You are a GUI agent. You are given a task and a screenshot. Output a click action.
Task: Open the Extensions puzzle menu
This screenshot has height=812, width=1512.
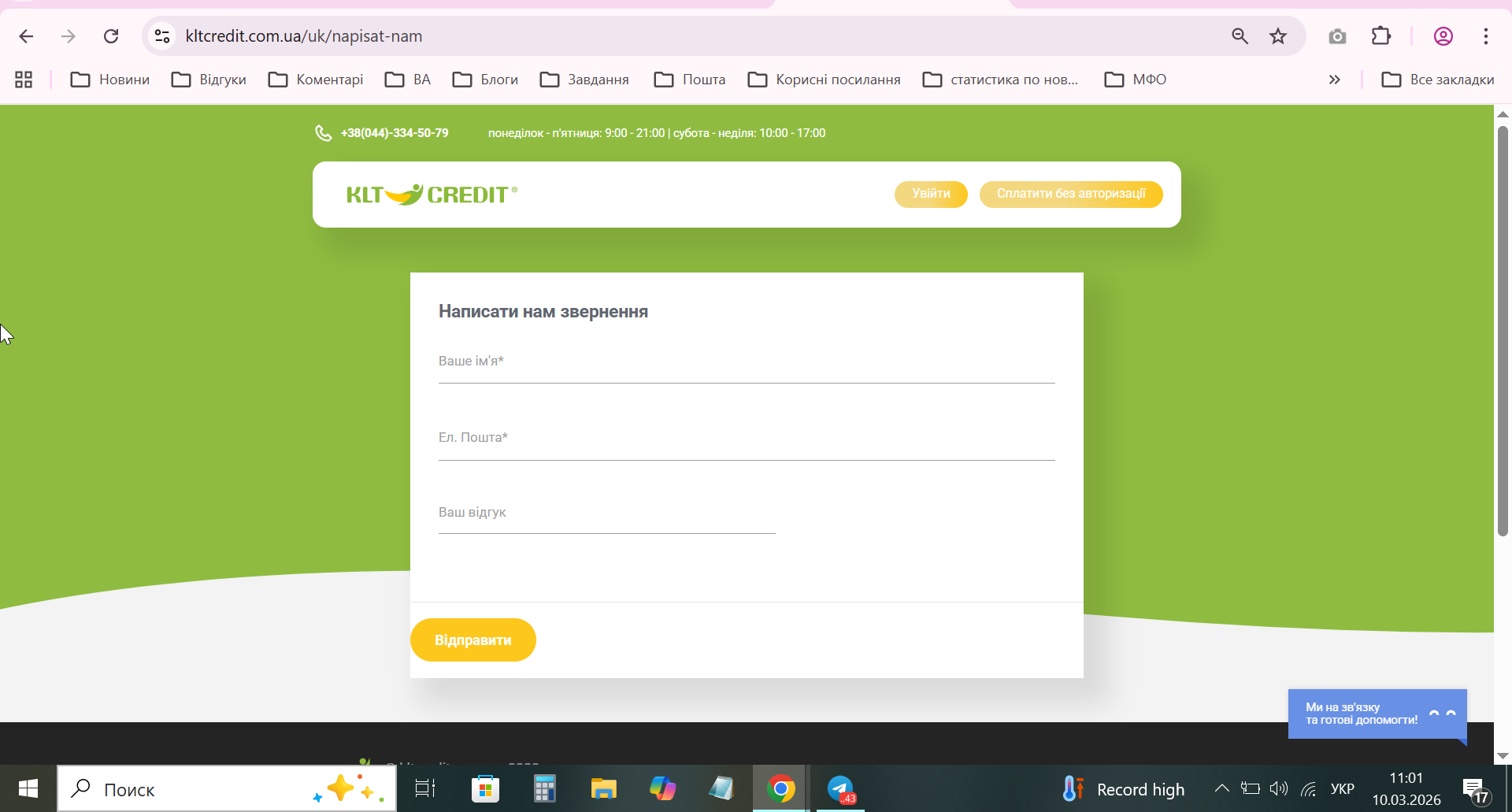coord(1381,36)
